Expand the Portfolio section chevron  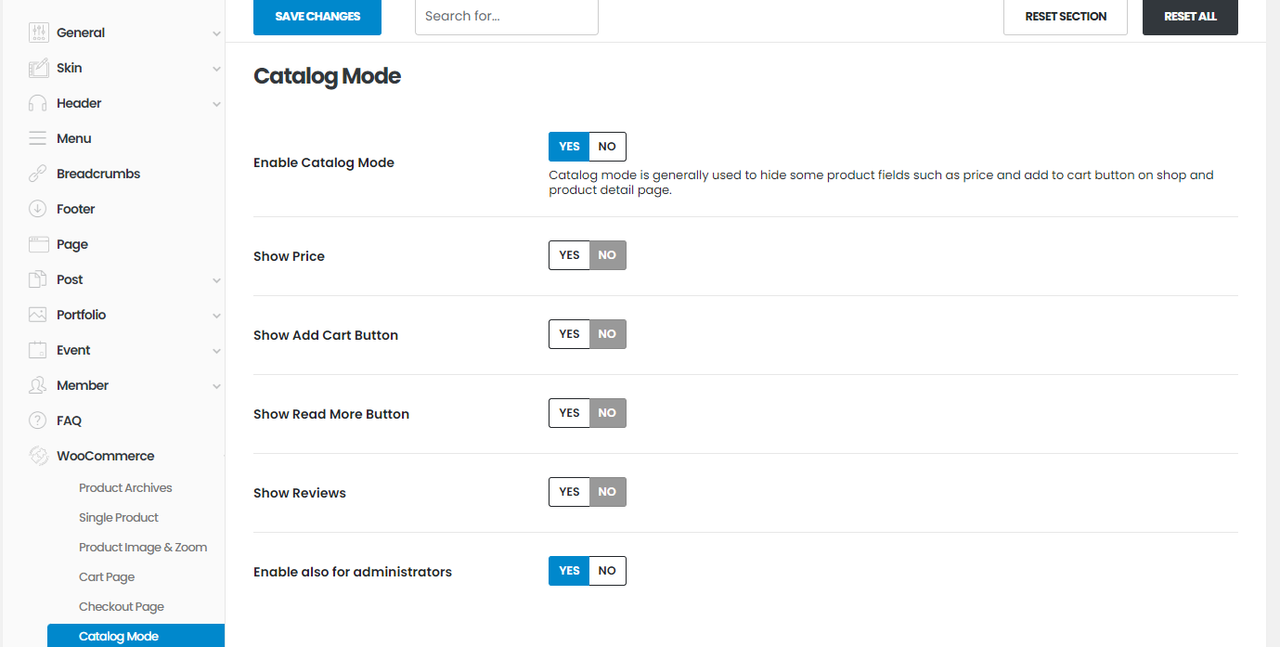(216, 316)
